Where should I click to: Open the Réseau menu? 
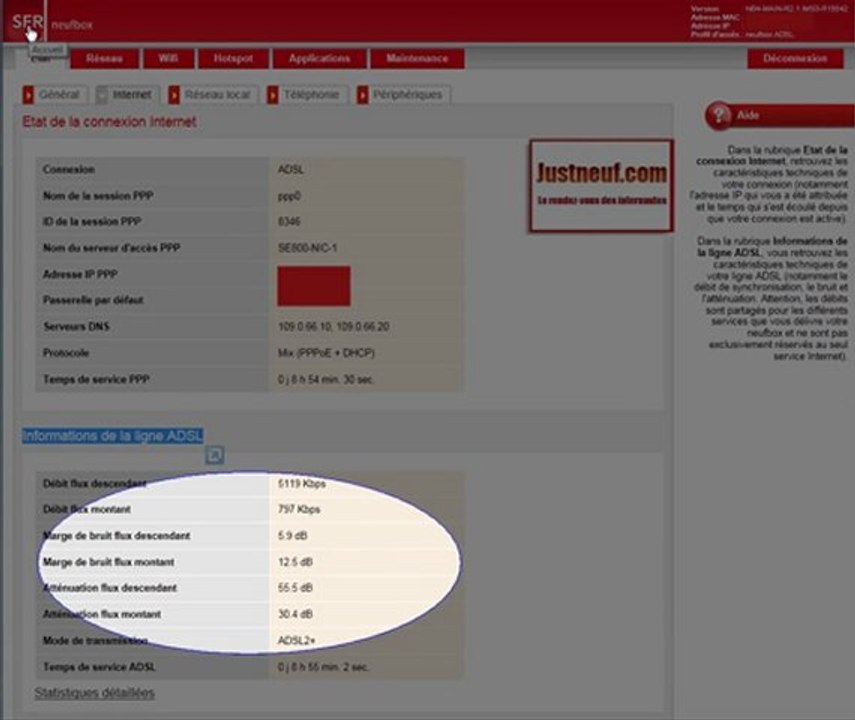104,58
